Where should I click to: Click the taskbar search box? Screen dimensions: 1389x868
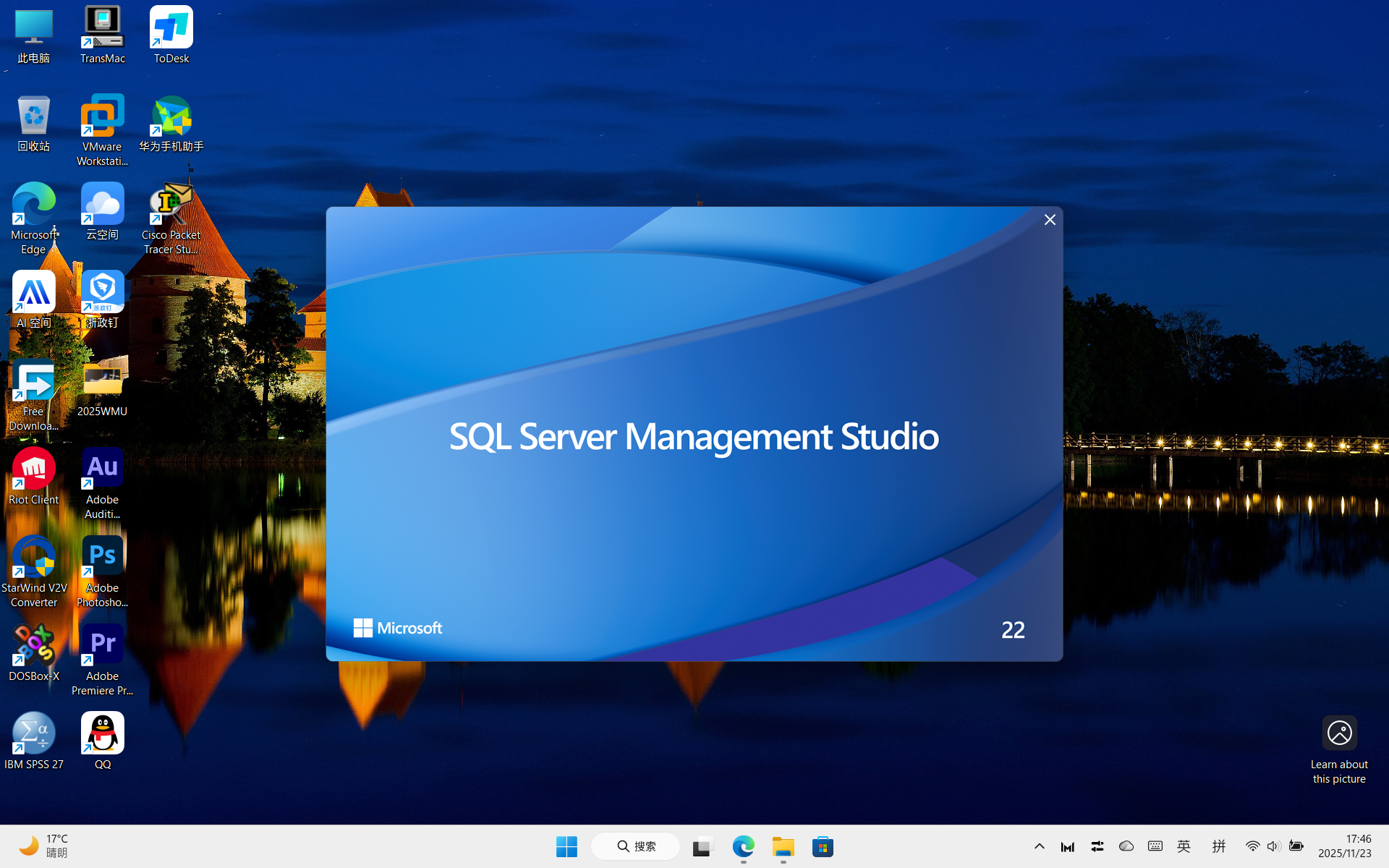(x=636, y=846)
